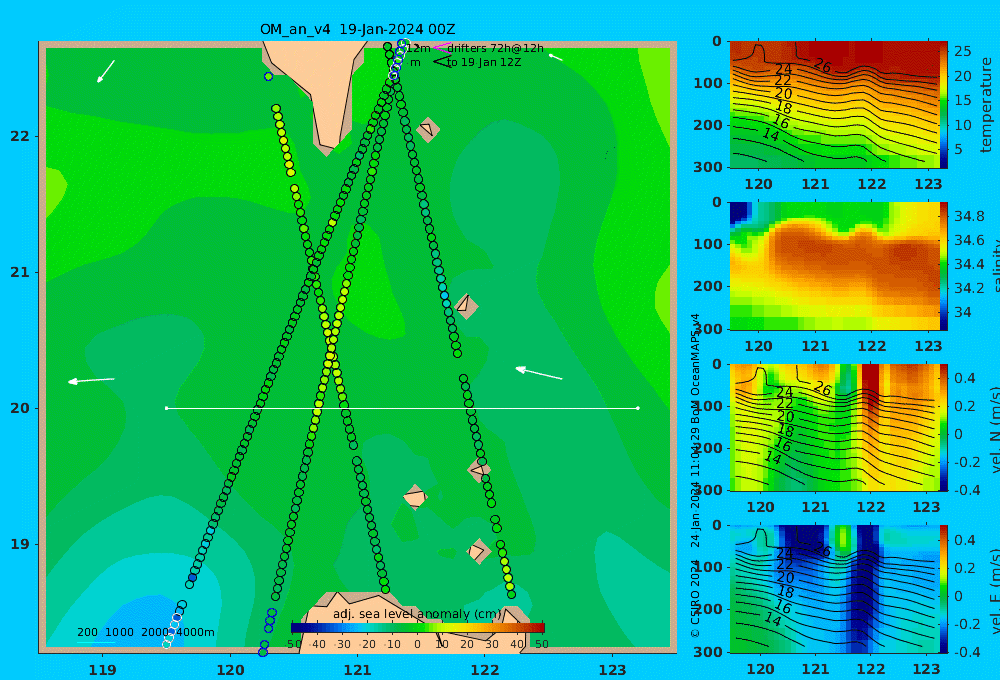Click the white current arrow near 20.2N 119E
This screenshot has height=680, width=1000.
[x=91, y=380]
